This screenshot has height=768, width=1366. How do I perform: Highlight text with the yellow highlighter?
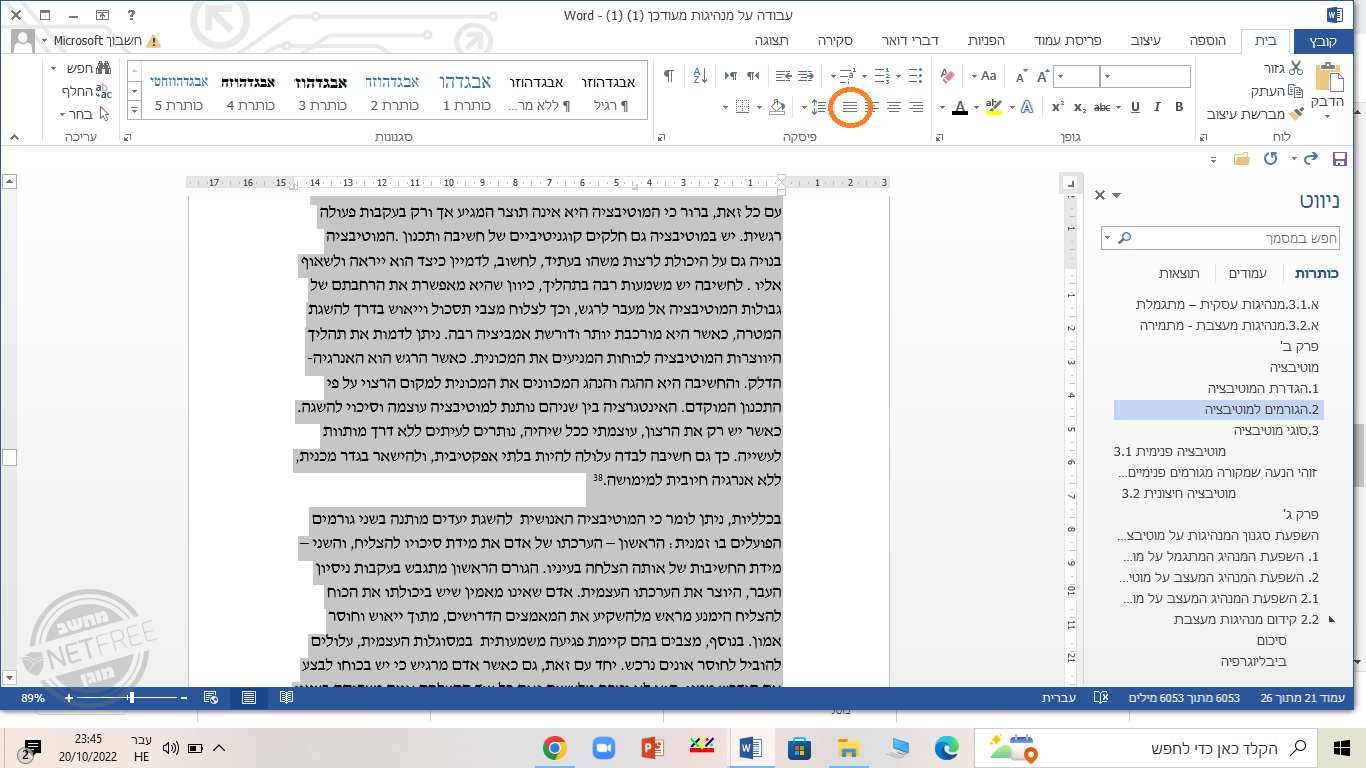[992, 108]
